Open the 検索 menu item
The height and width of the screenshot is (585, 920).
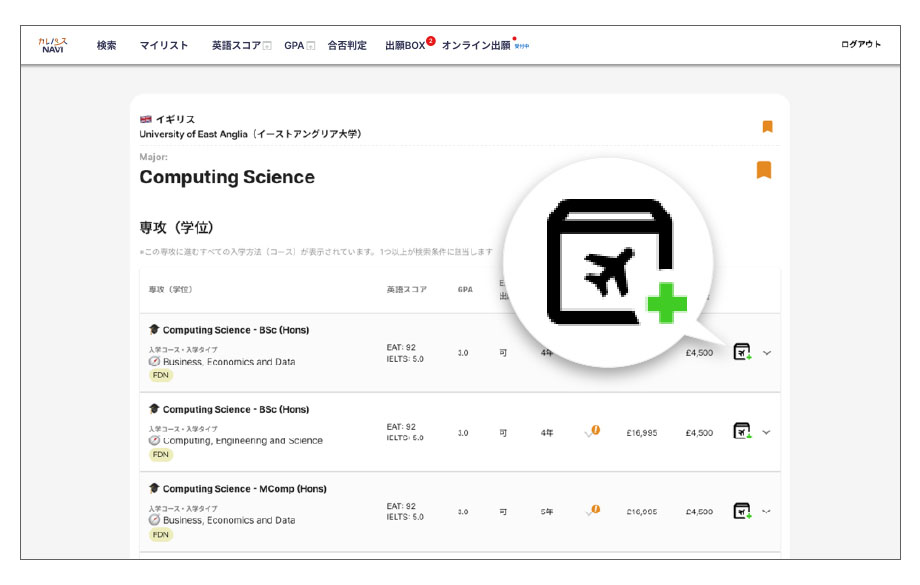(x=106, y=45)
